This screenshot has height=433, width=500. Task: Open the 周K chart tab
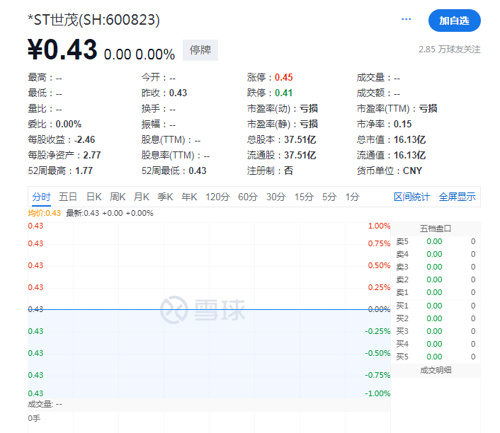tap(118, 197)
